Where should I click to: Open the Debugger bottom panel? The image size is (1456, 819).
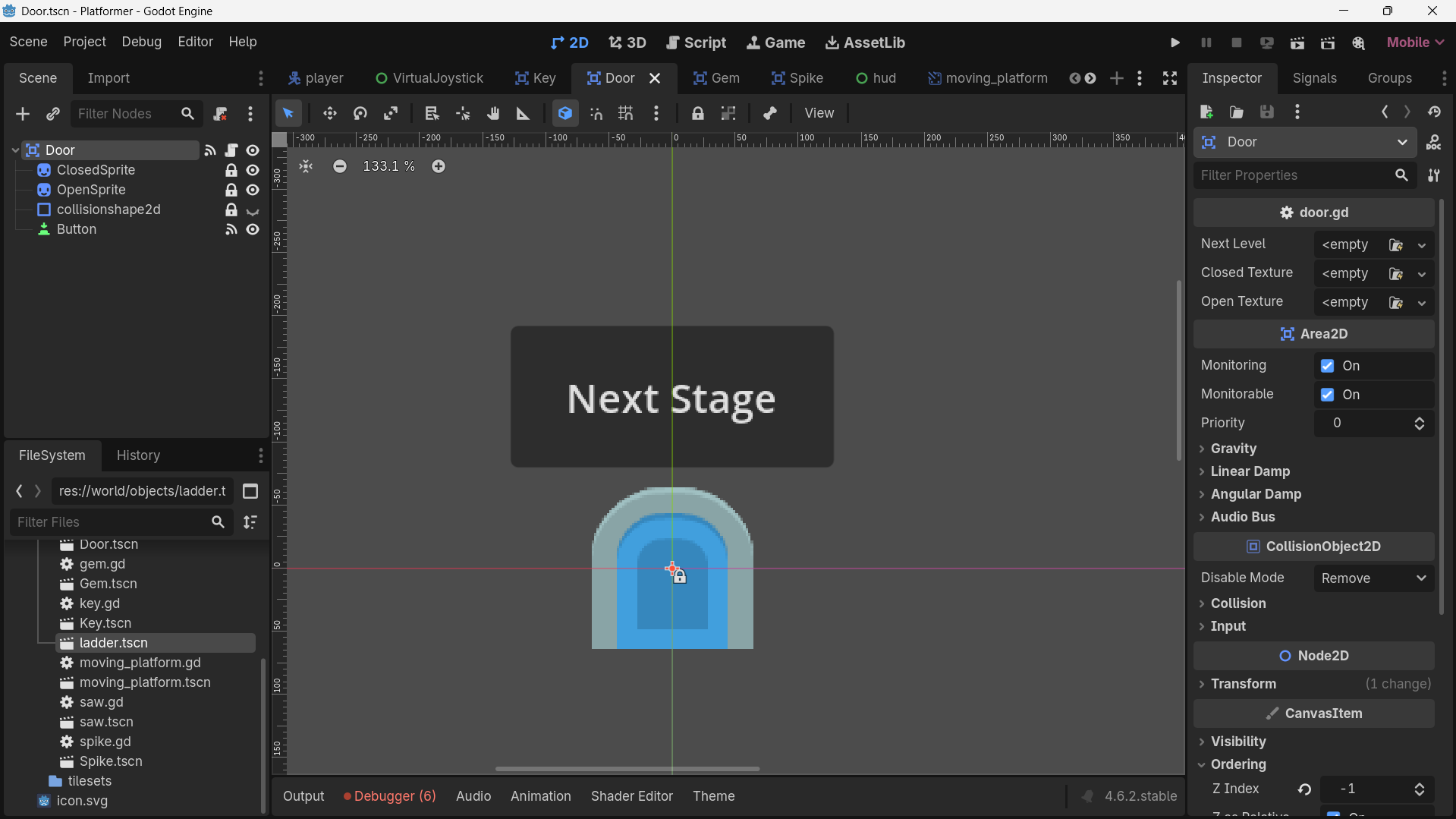(x=389, y=796)
